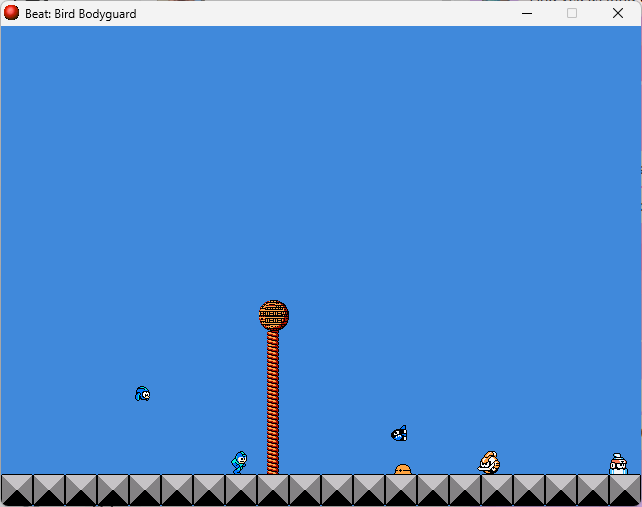Image resolution: width=642 pixels, height=507 pixels.
Task: Click the disabled maximize button
Action: pyautogui.click(x=572, y=14)
